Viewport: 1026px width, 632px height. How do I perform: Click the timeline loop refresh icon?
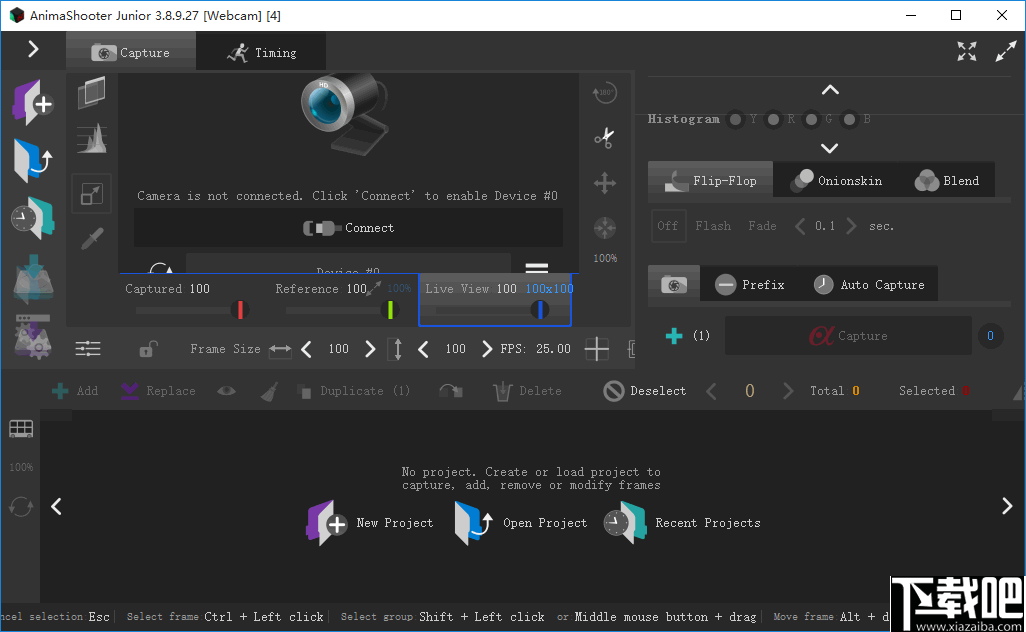tap(21, 506)
